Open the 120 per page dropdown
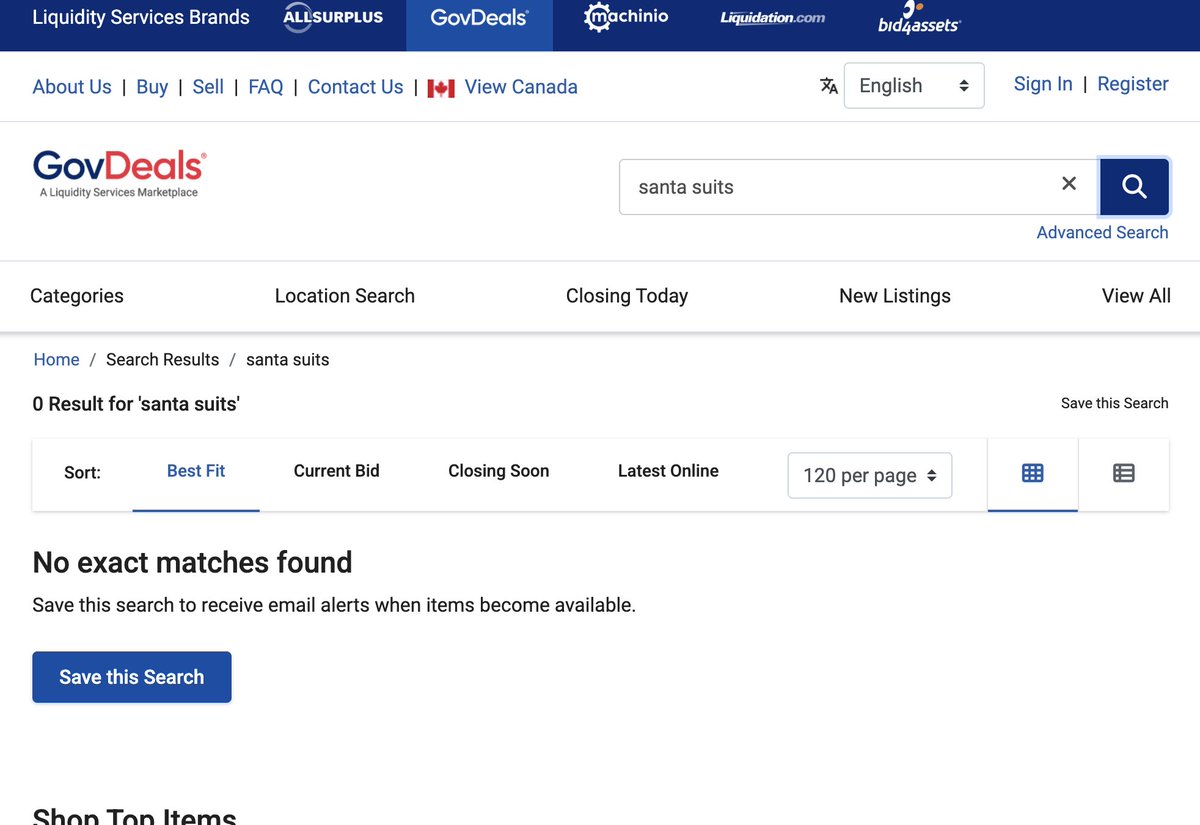Viewport: 1200px width, 825px height. point(870,476)
